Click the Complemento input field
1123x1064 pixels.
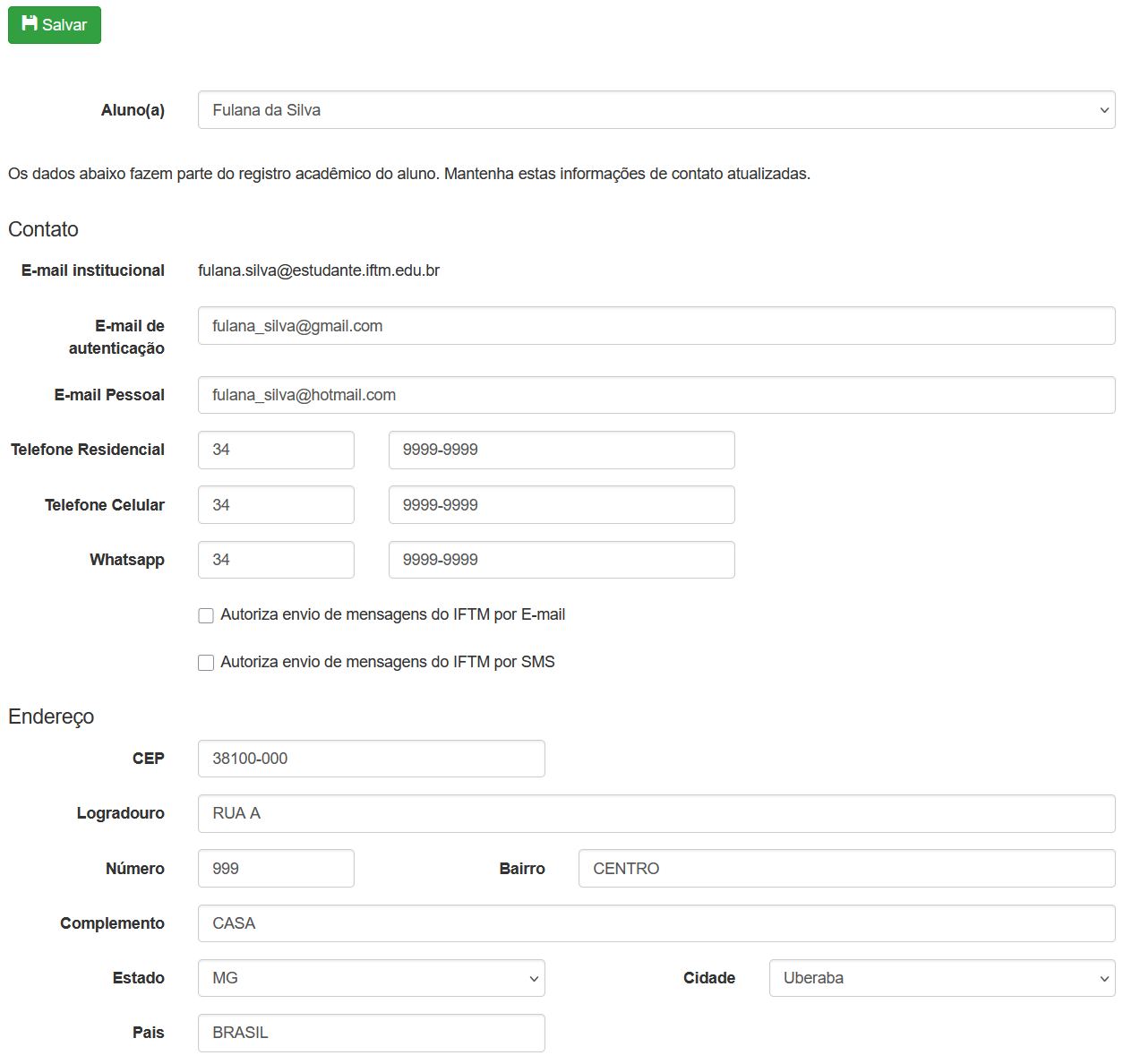pyautogui.click(x=656, y=923)
